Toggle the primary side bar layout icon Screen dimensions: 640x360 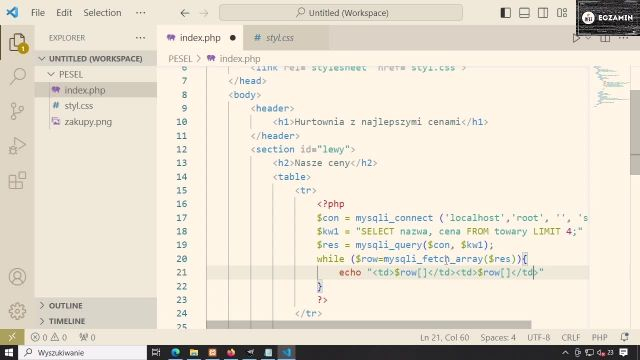point(506,13)
